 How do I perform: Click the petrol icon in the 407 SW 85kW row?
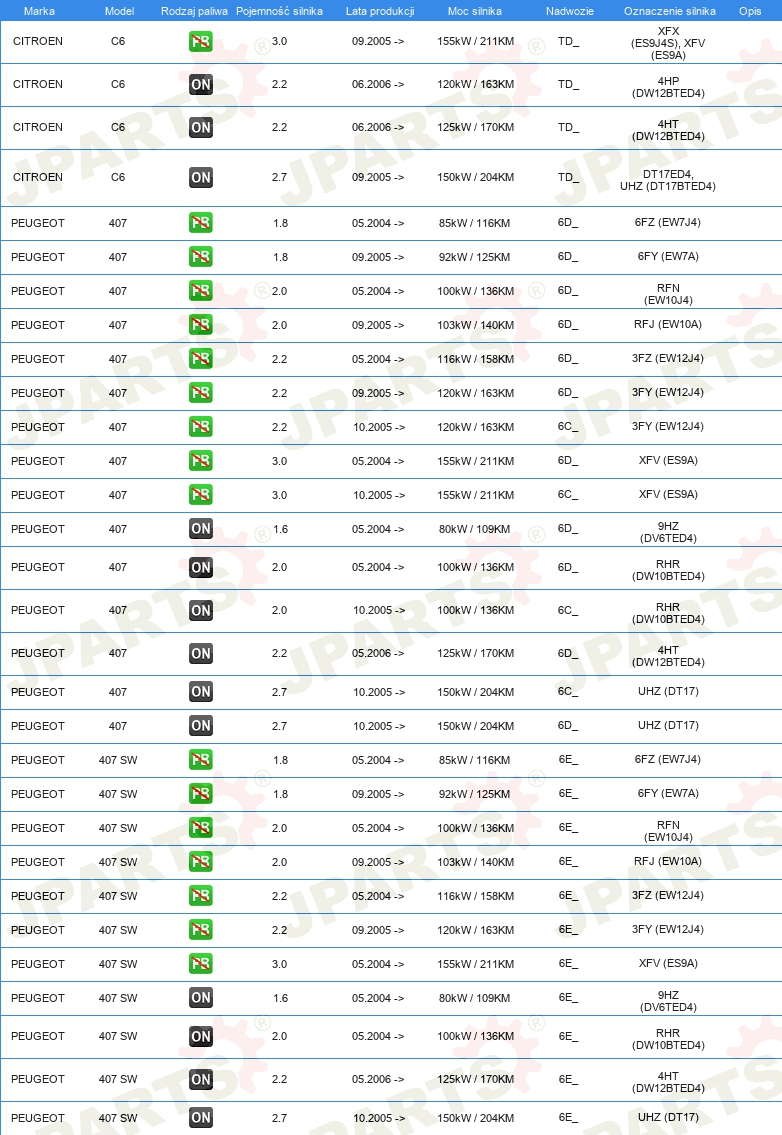tap(201, 760)
